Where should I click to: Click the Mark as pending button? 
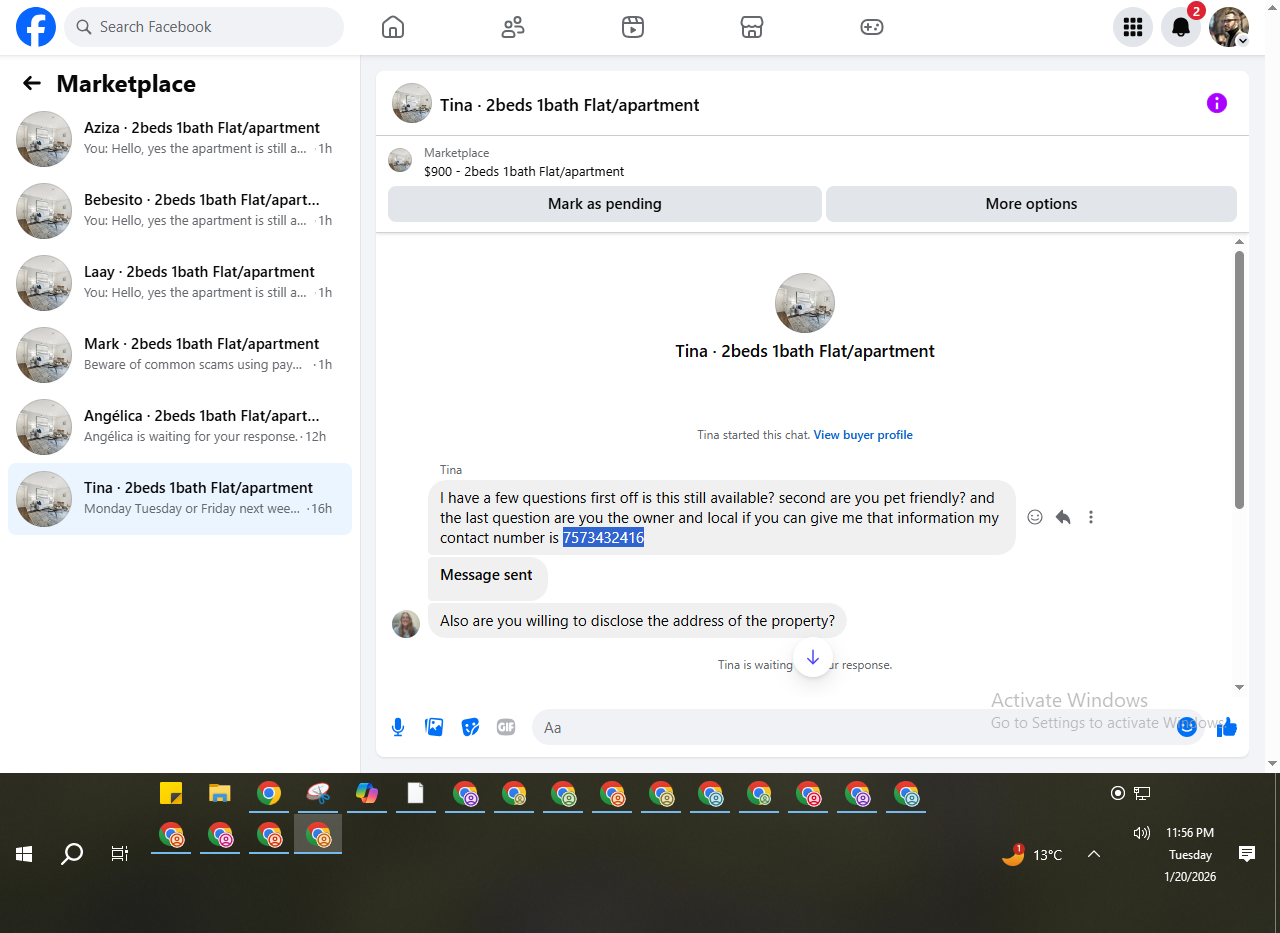click(x=605, y=204)
